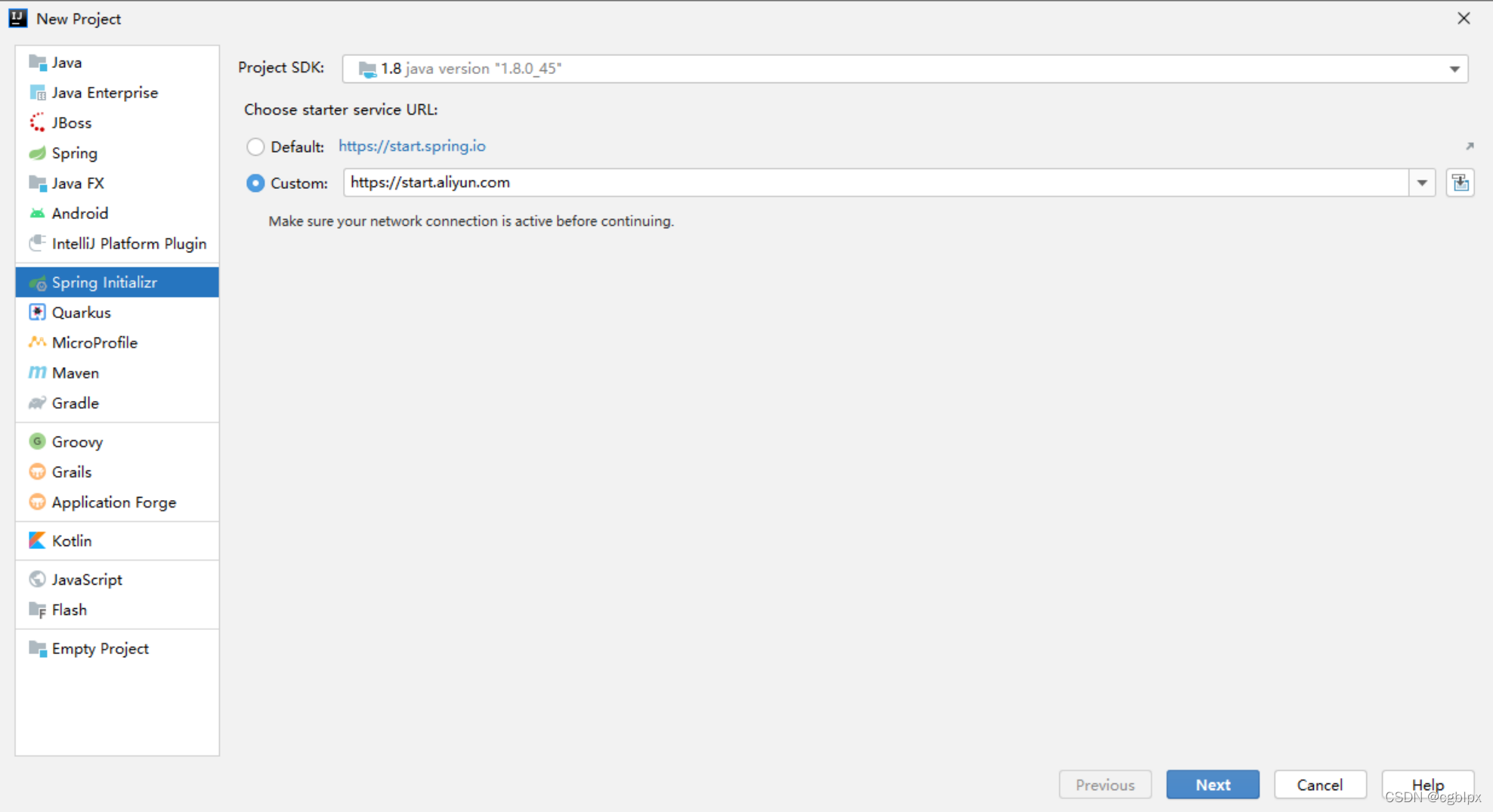The width and height of the screenshot is (1493, 812).
Task: Select the Spring label
Action: [75, 153]
